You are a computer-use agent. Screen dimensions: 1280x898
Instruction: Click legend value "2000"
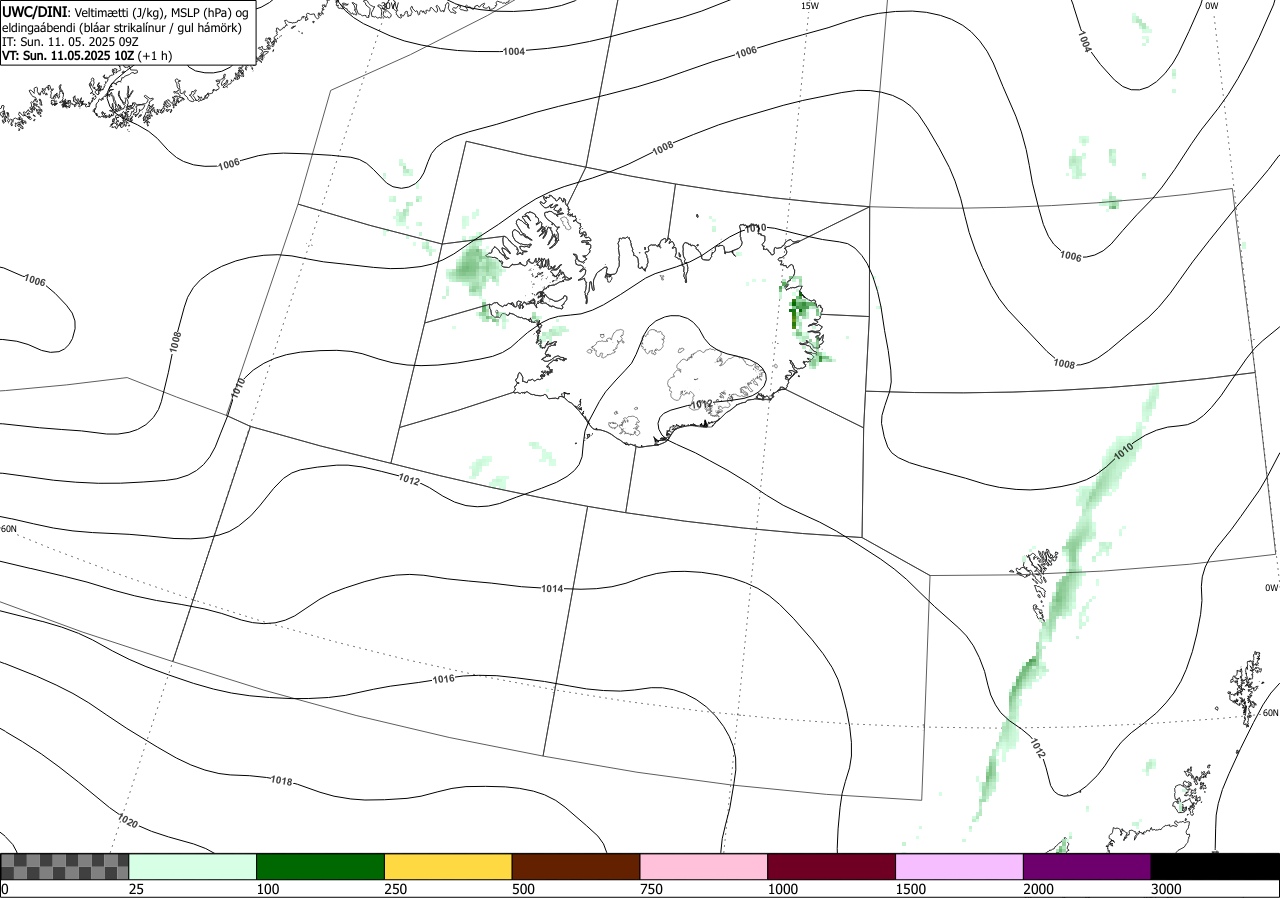pos(1038,889)
